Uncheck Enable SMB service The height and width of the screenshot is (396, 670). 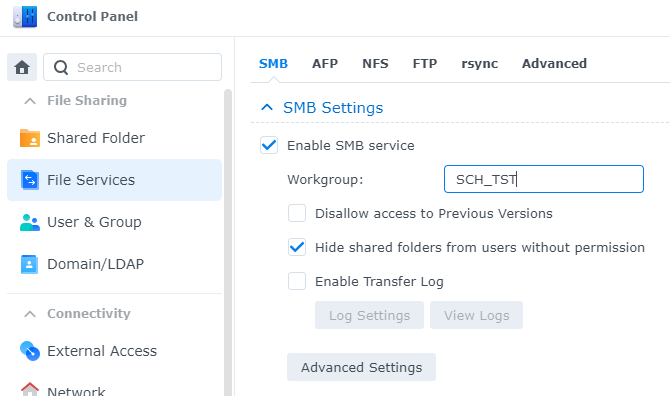point(269,145)
